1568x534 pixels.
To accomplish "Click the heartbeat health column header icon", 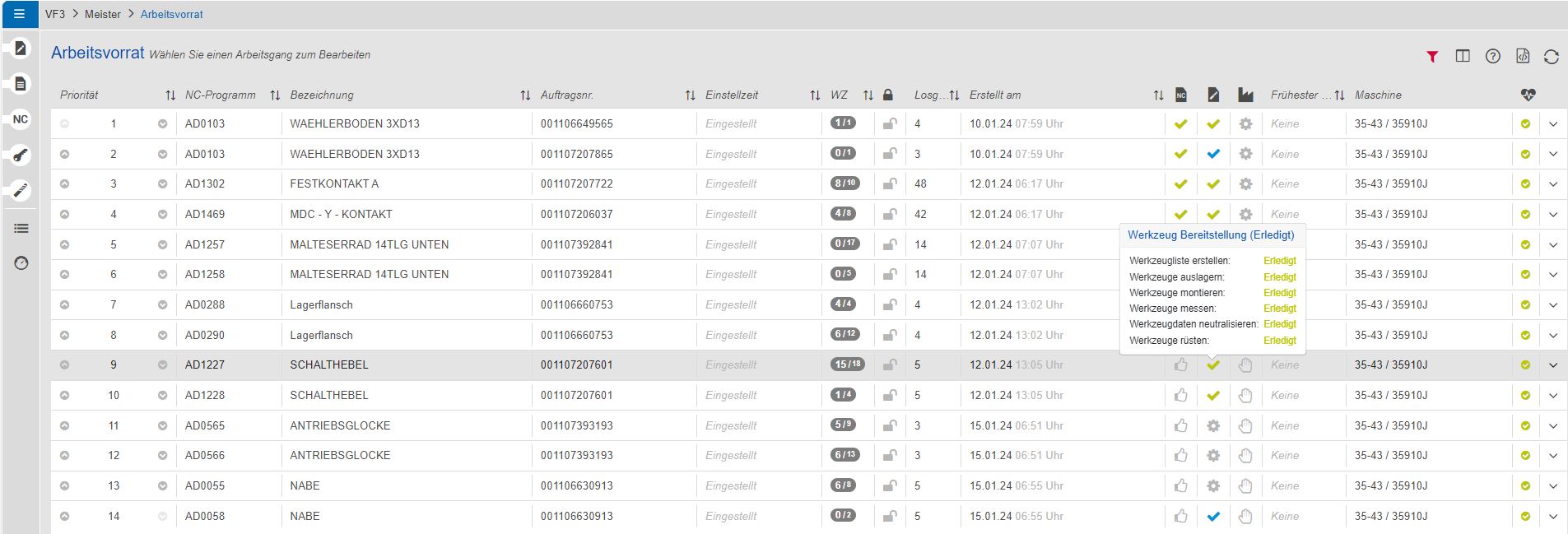I will click(1528, 95).
